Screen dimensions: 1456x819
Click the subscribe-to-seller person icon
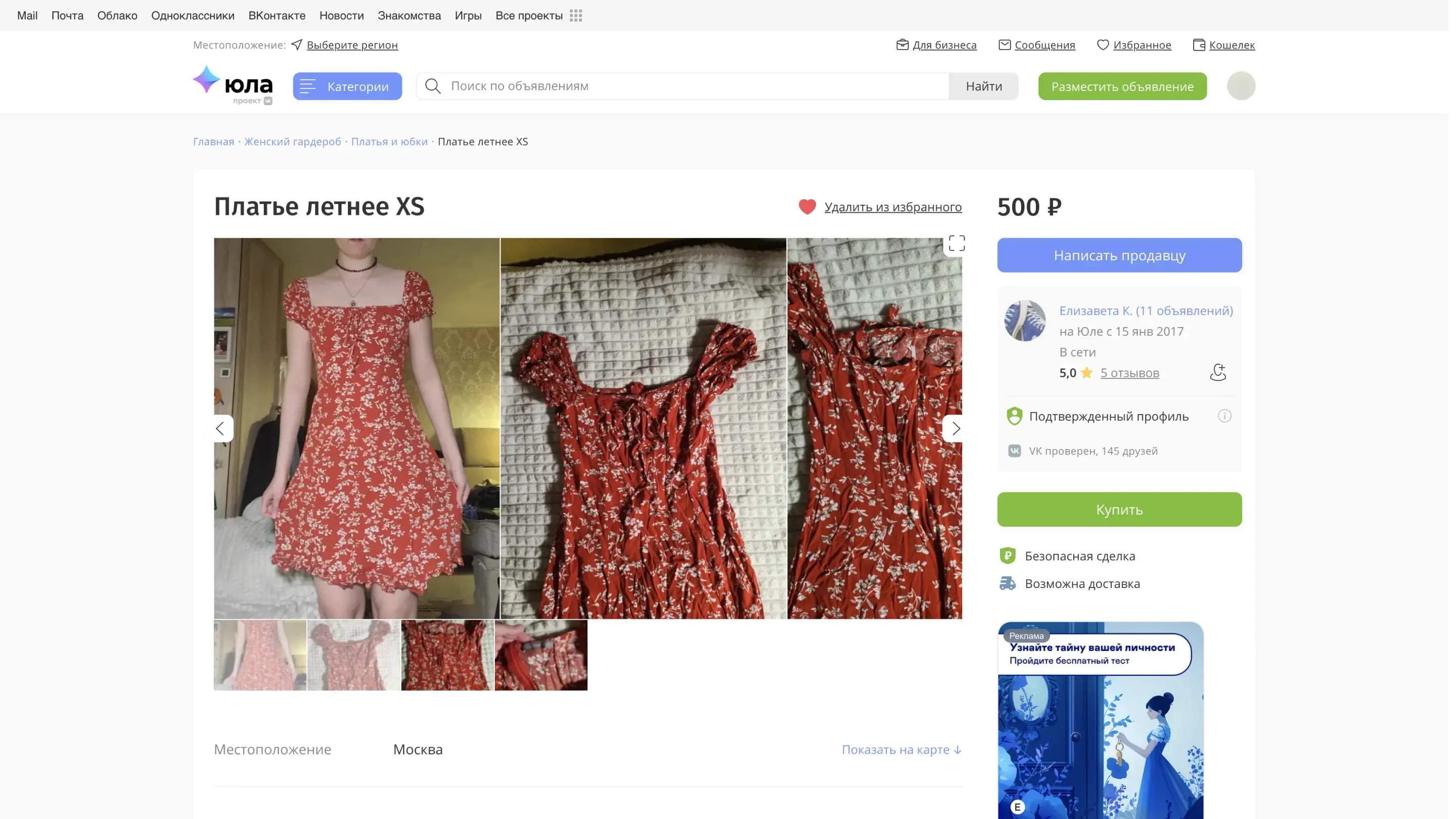point(1217,373)
